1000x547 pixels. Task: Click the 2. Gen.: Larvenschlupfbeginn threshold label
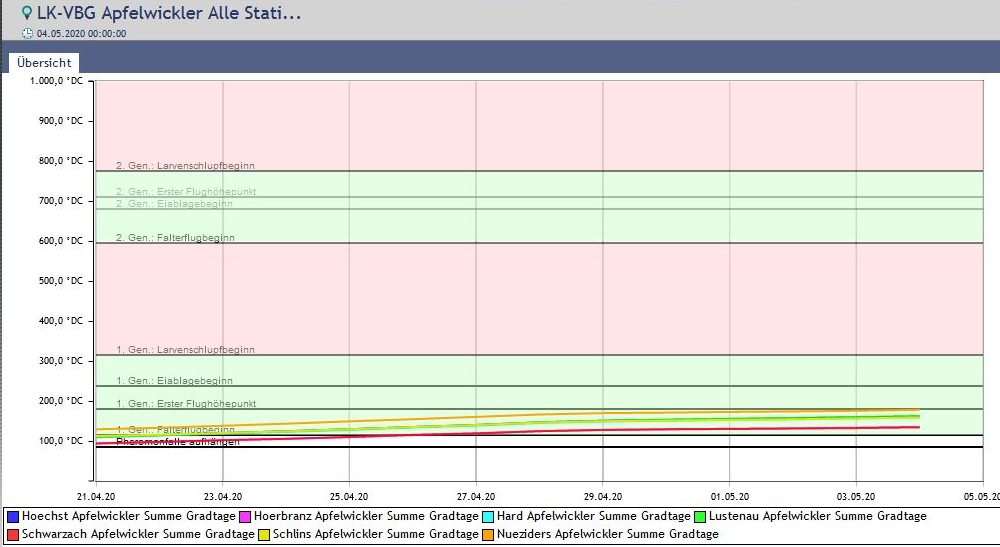pos(185,166)
